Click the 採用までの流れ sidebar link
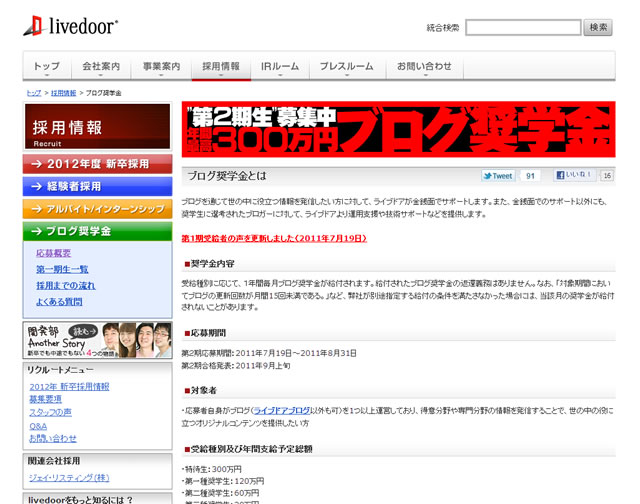This screenshot has height=504, width=640. click(66, 286)
